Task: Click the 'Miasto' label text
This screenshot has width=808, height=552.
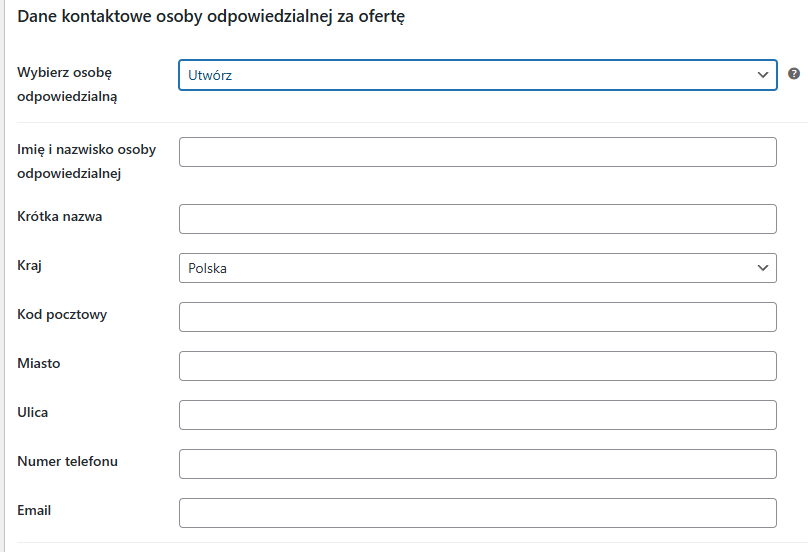Action: [x=39, y=363]
